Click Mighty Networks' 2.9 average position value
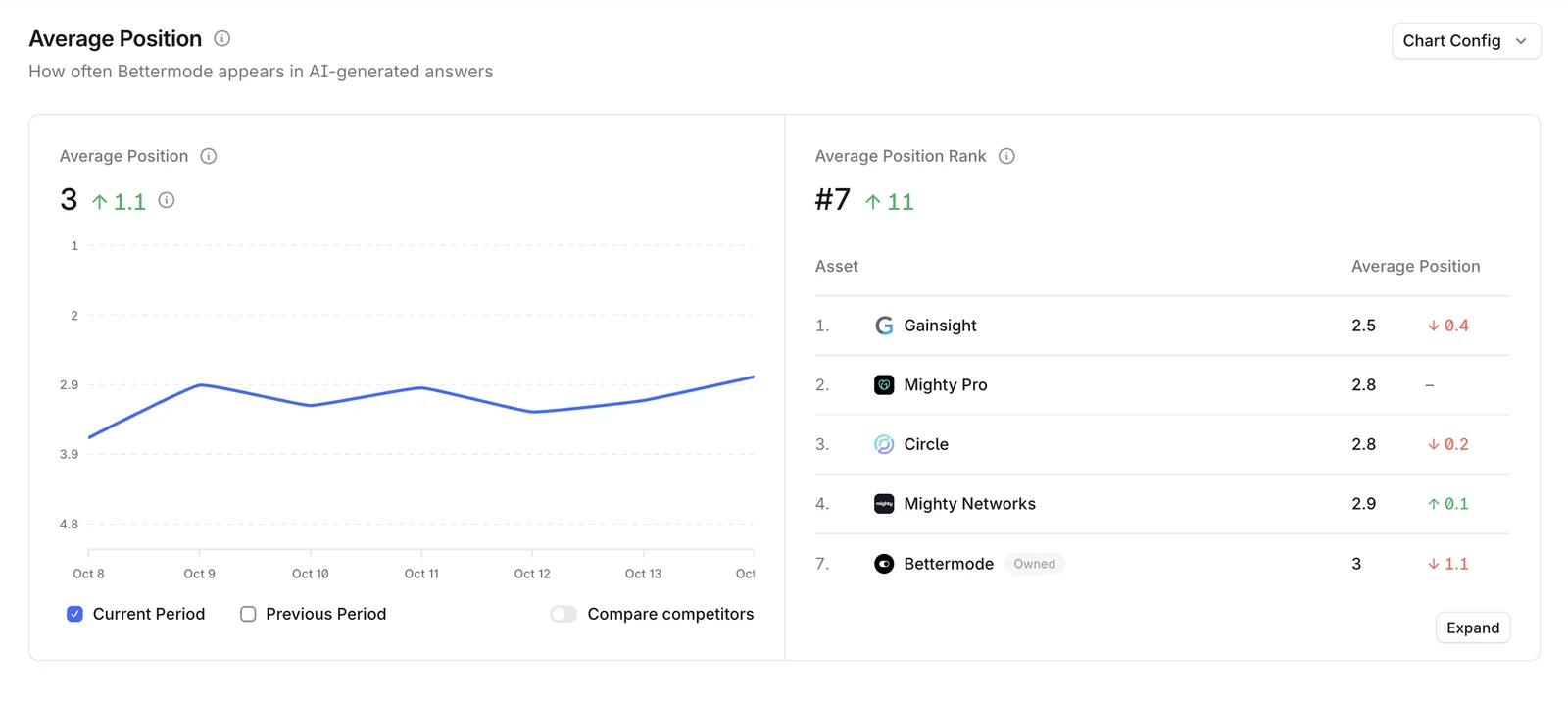1568x703 pixels. (x=1364, y=504)
